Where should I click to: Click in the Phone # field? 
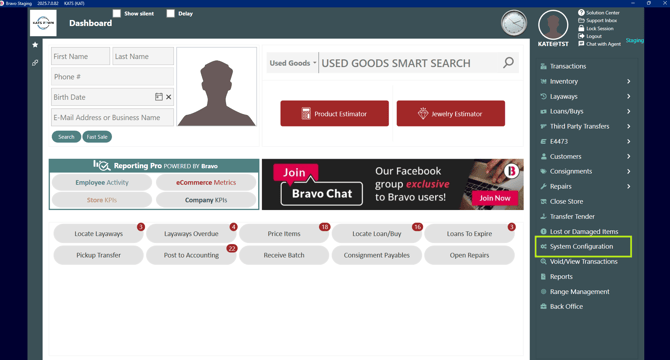click(x=112, y=77)
